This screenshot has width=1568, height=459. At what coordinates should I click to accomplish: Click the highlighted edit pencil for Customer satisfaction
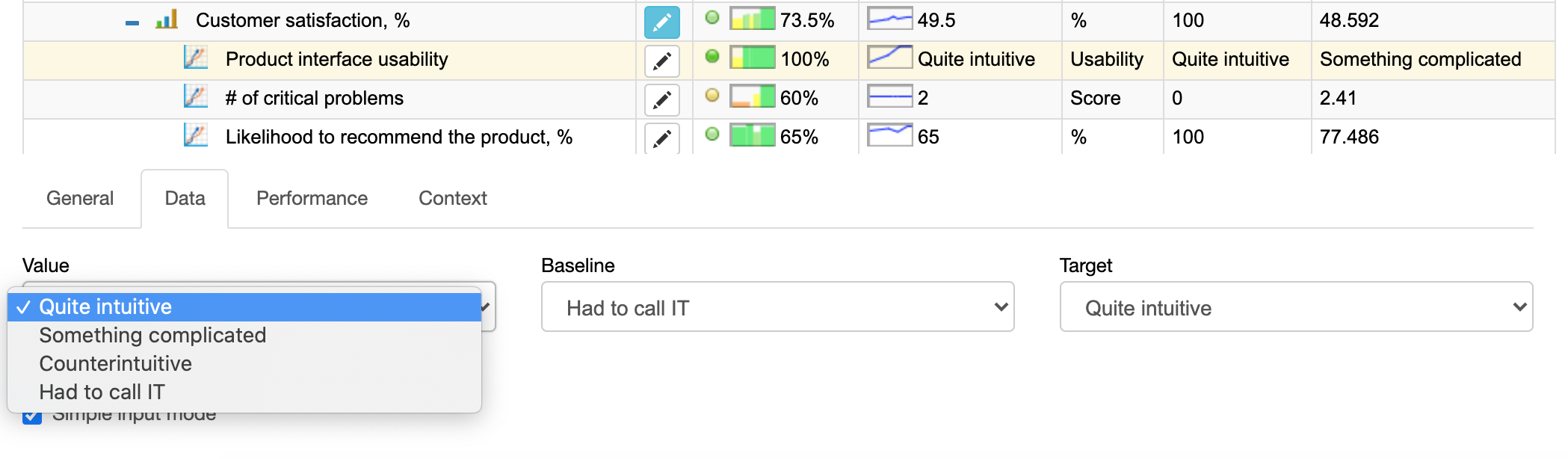pyautogui.click(x=661, y=22)
